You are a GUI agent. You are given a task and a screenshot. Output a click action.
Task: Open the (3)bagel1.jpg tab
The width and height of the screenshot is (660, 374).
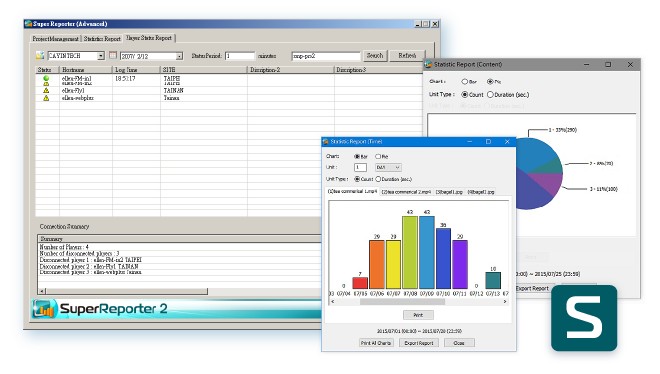click(449, 192)
